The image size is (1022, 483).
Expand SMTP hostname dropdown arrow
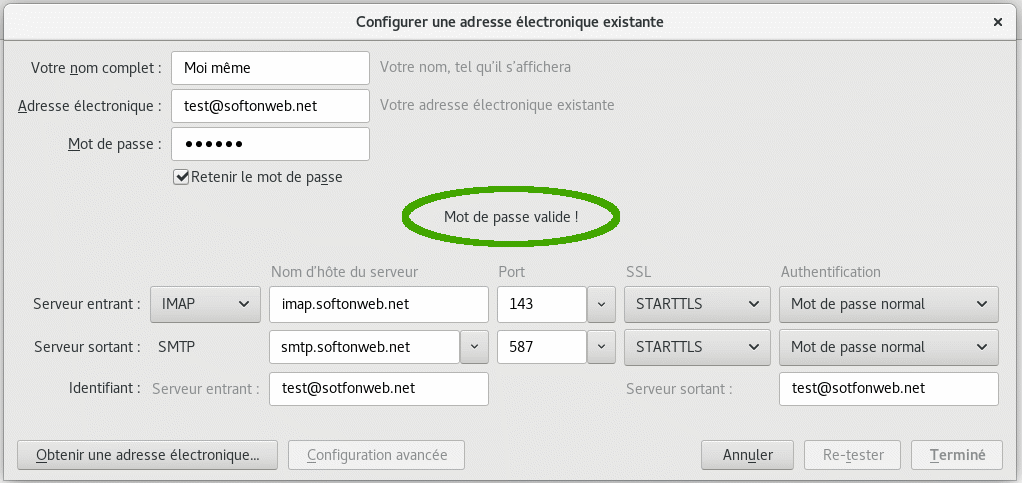click(x=474, y=347)
